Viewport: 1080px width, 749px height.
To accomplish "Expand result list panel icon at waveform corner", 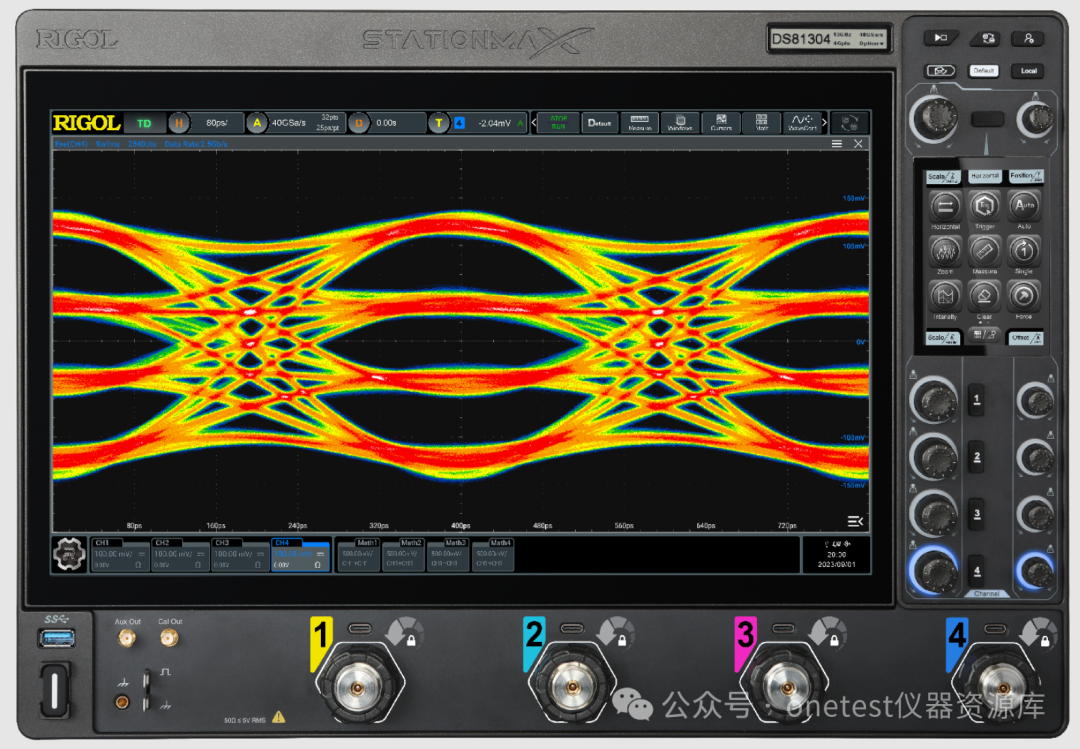I will [855, 522].
